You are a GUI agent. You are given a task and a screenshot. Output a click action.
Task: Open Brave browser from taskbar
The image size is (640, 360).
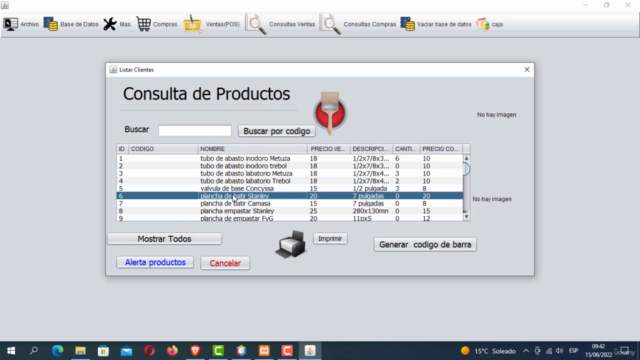coord(195,351)
